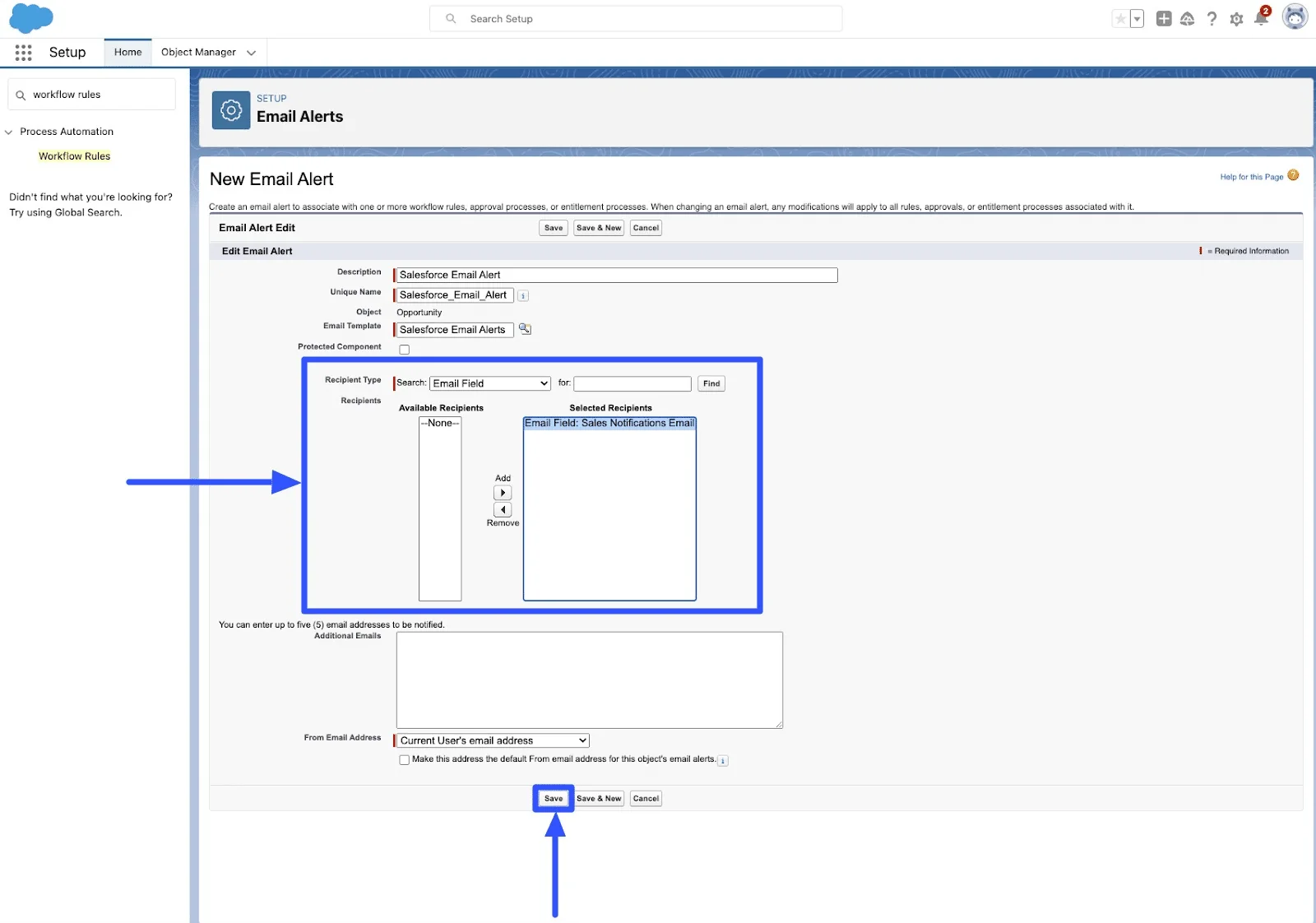Open the Object Manager tab

(x=198, y=53)
